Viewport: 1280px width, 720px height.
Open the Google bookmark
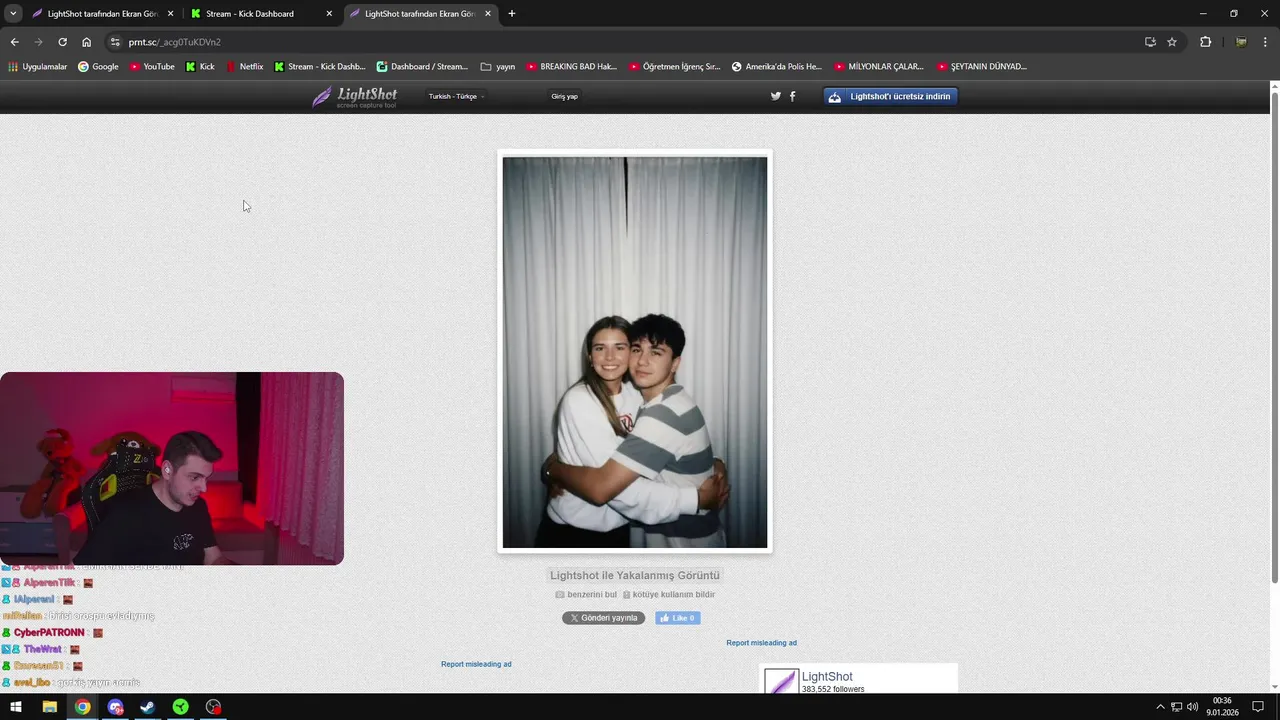[x=98, y=67]
